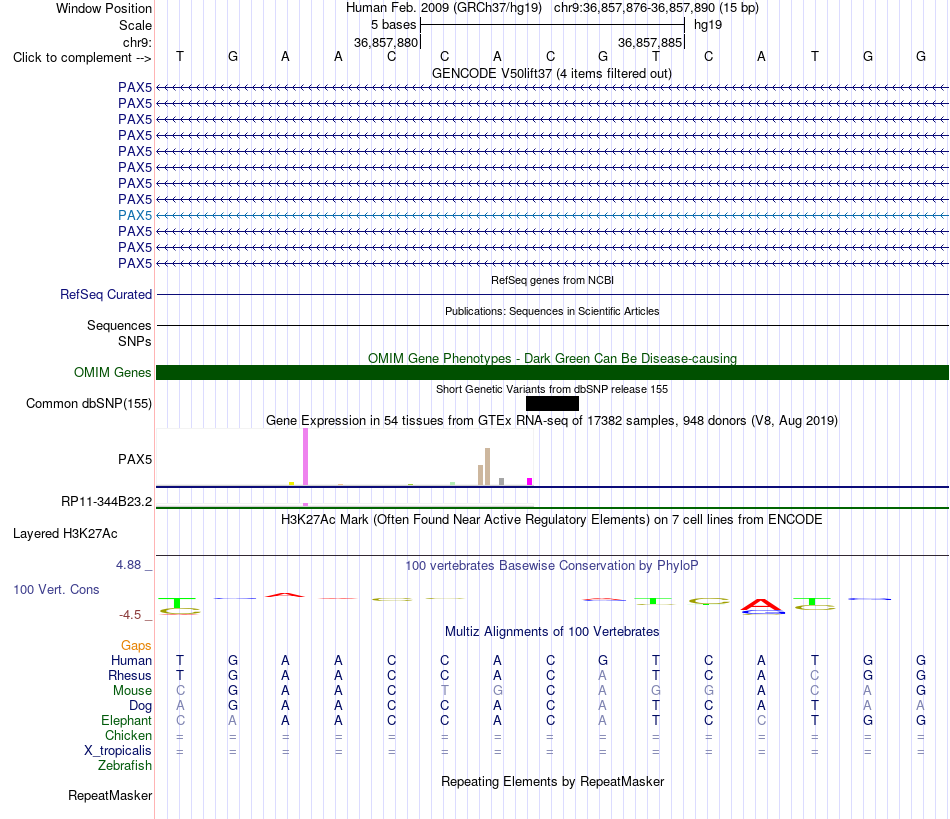950x819 pixels.
Task: Select the 'Scale' track label
Action: (x=135, y=25)
